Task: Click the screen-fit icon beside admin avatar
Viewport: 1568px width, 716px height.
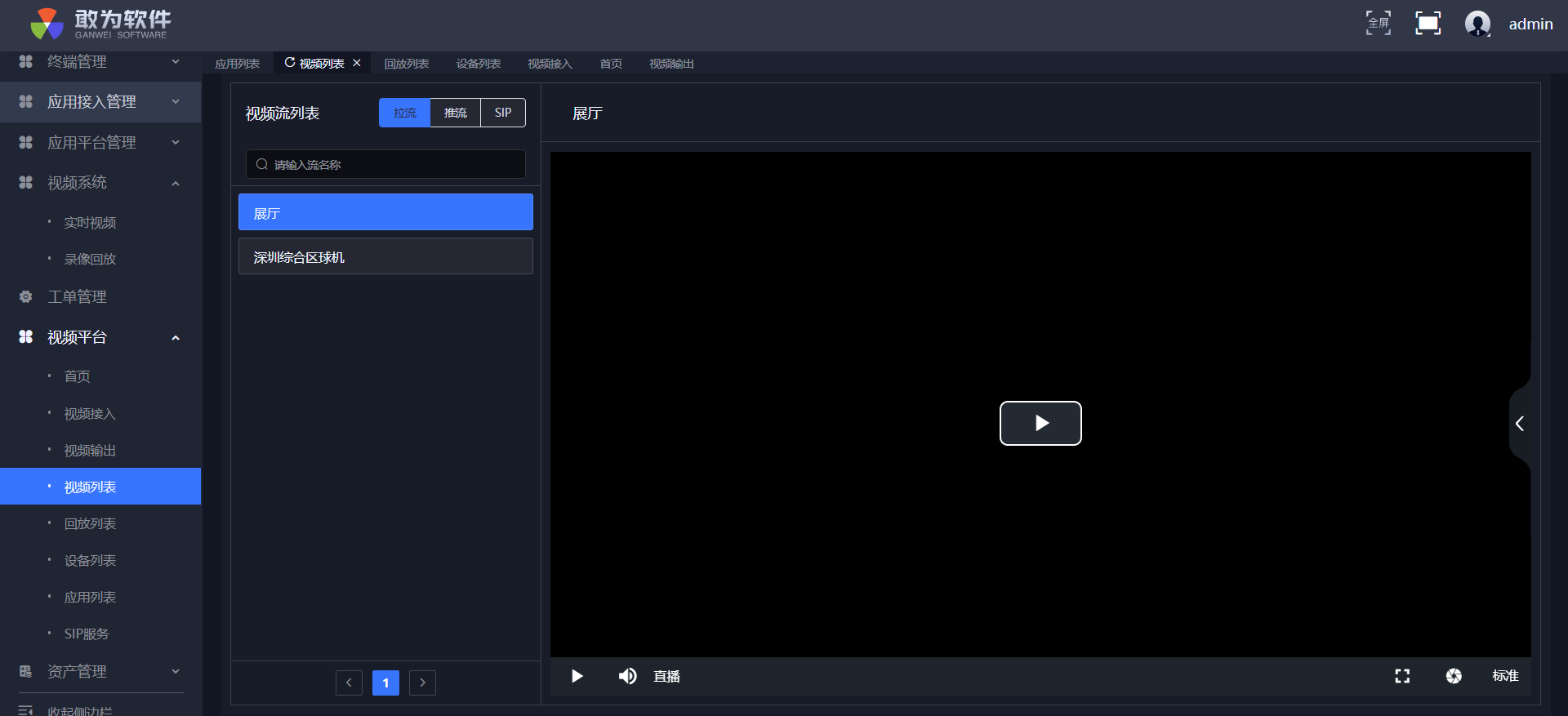Action: point(1428,23)
